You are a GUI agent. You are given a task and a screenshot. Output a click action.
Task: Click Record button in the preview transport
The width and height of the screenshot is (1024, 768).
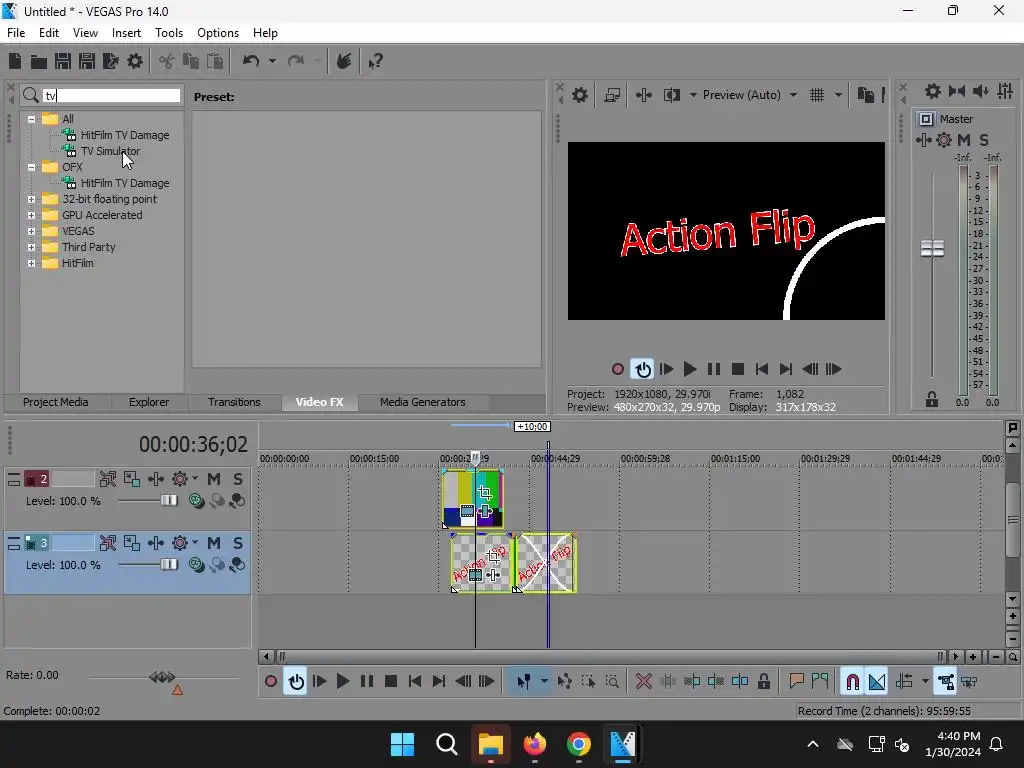[x=618, y=369]
